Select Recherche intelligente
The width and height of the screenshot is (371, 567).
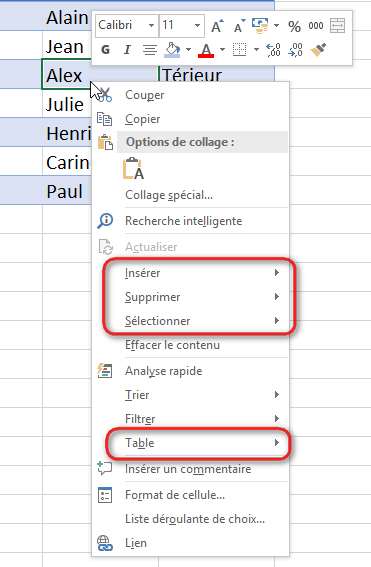[190, 221]
